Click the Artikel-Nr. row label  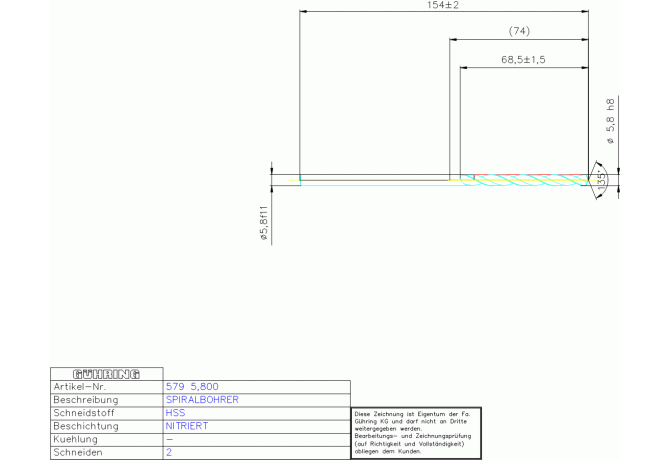click(x=79, y=386)
